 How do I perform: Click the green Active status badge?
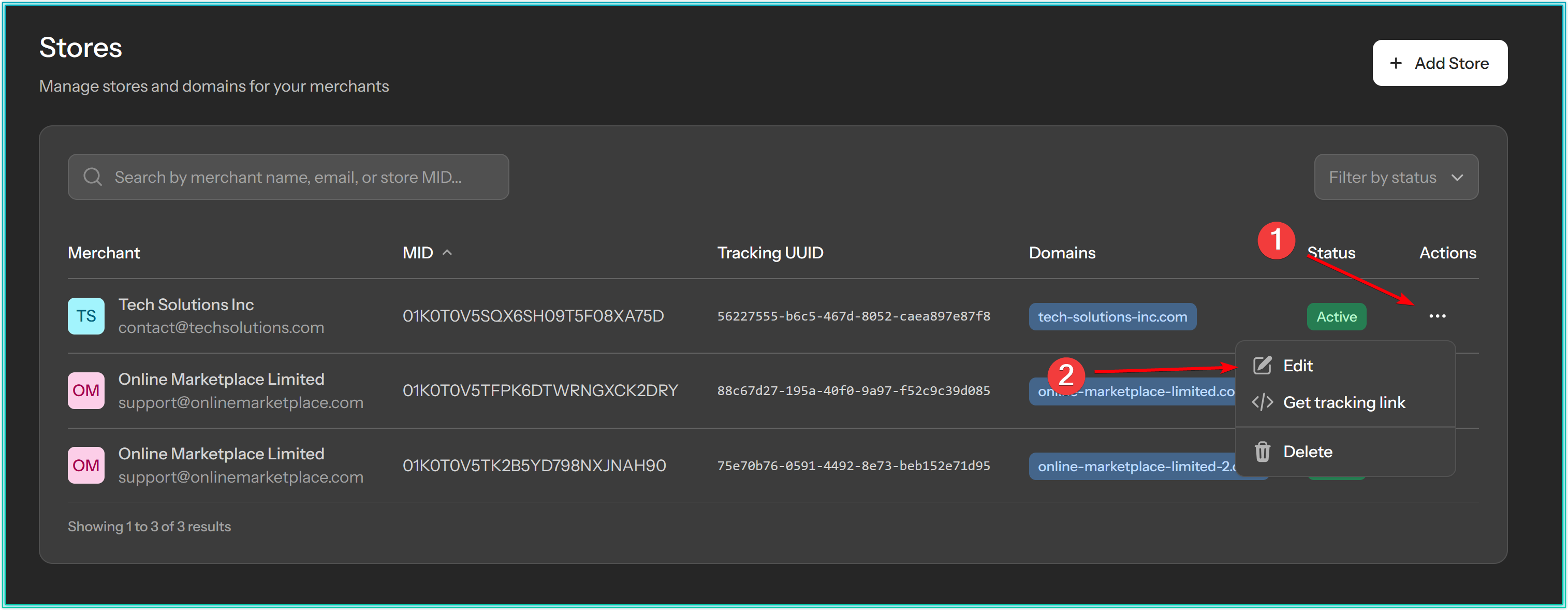coord(1336,316)
